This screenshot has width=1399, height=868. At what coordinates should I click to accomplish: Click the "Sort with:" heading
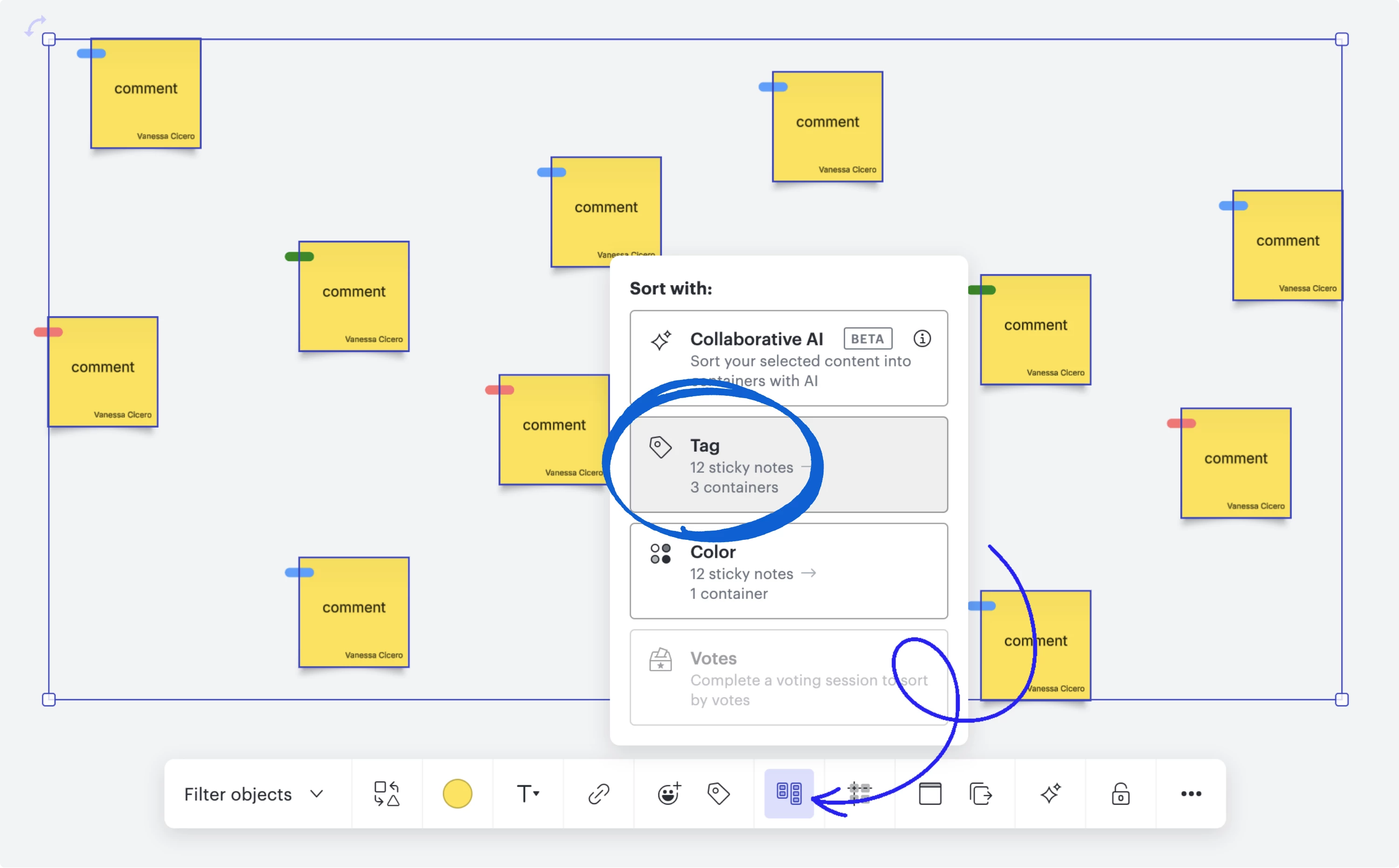pos(671,288)
